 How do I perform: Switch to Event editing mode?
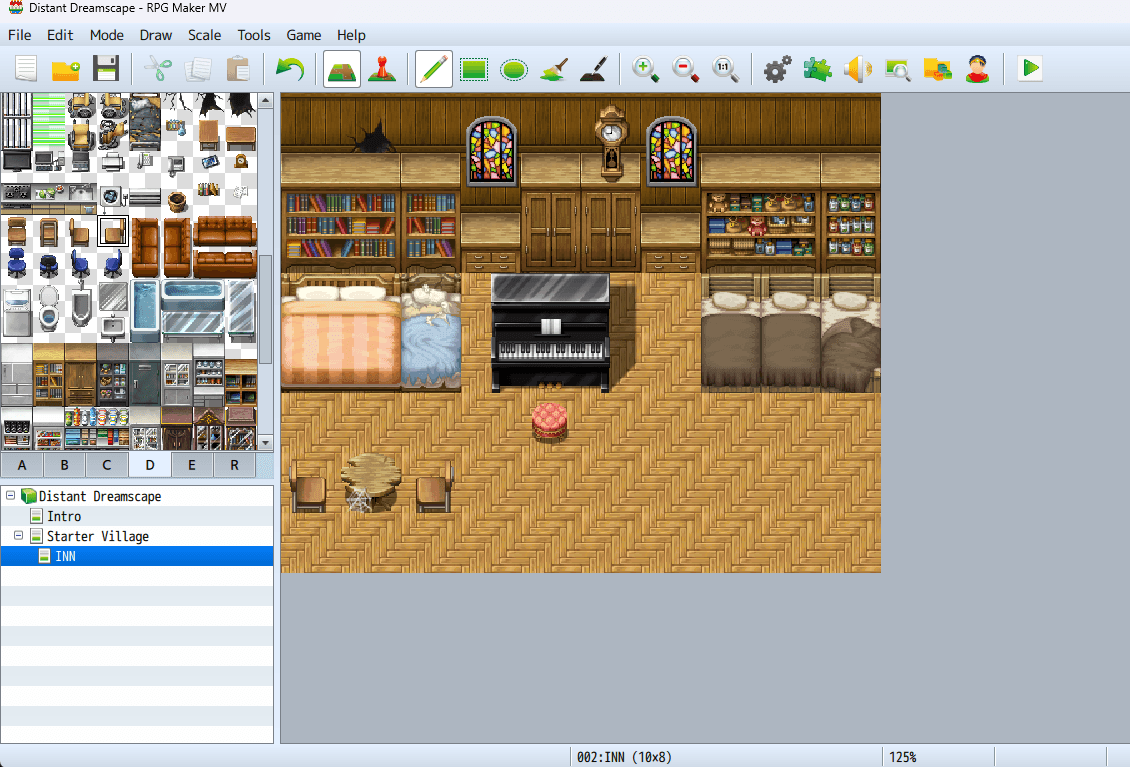[380, 69]
